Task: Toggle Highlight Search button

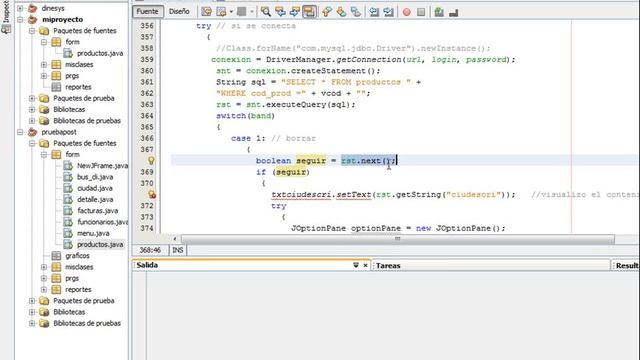Action: 309,12
